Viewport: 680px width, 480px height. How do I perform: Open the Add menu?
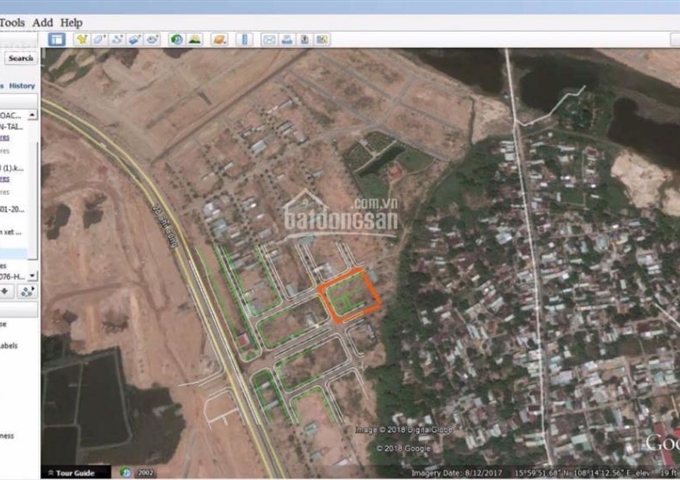(42, 22)
